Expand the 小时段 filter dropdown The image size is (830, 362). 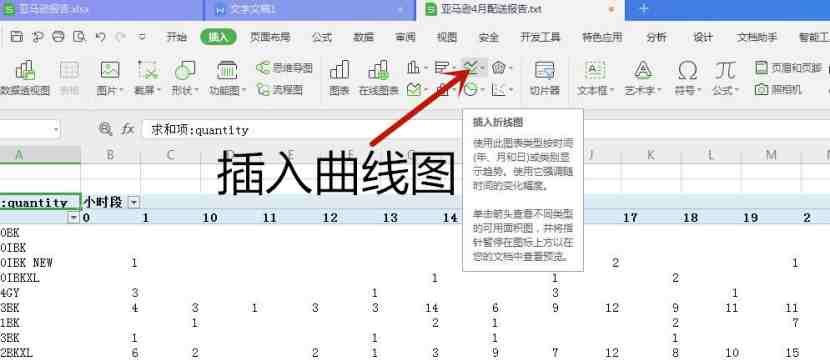134,202
